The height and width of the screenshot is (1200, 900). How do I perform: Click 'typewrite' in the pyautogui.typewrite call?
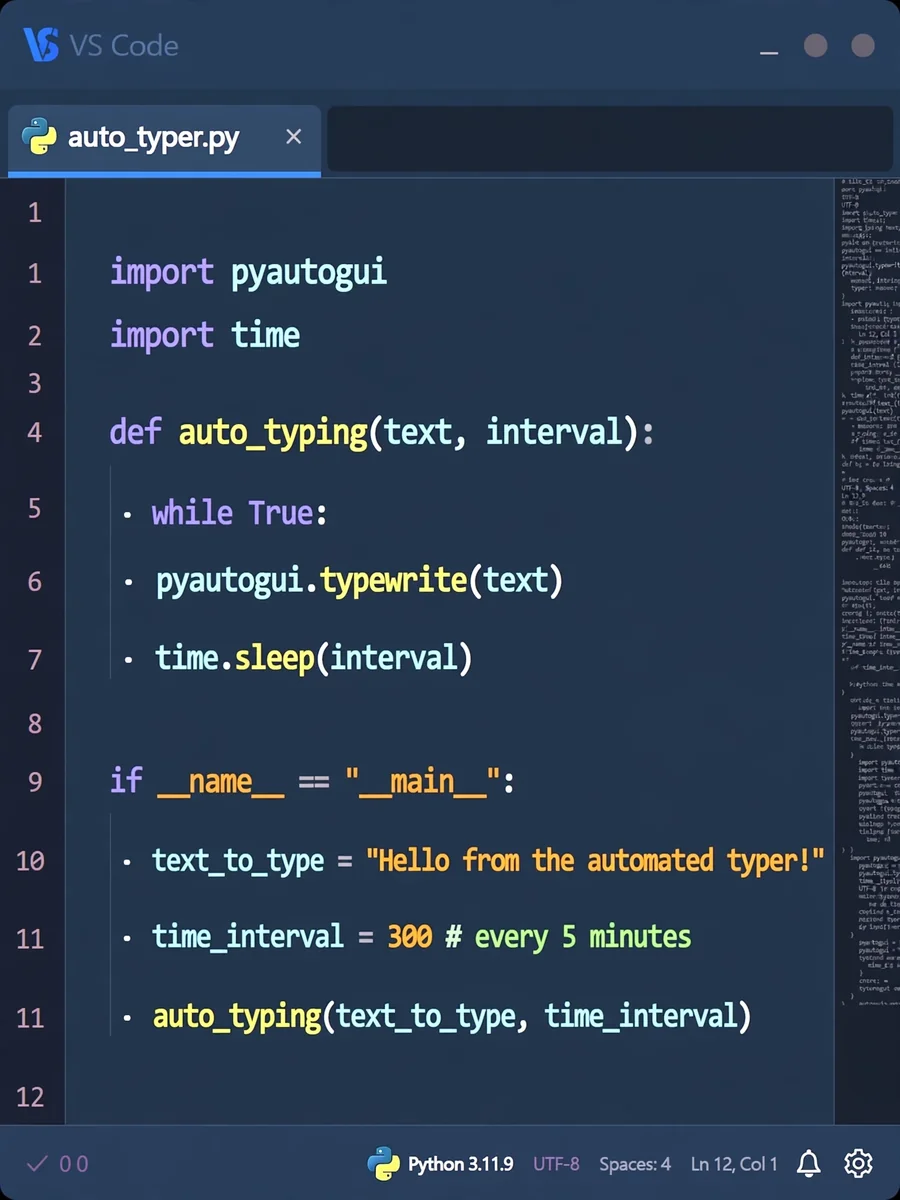tap(394, 581)
